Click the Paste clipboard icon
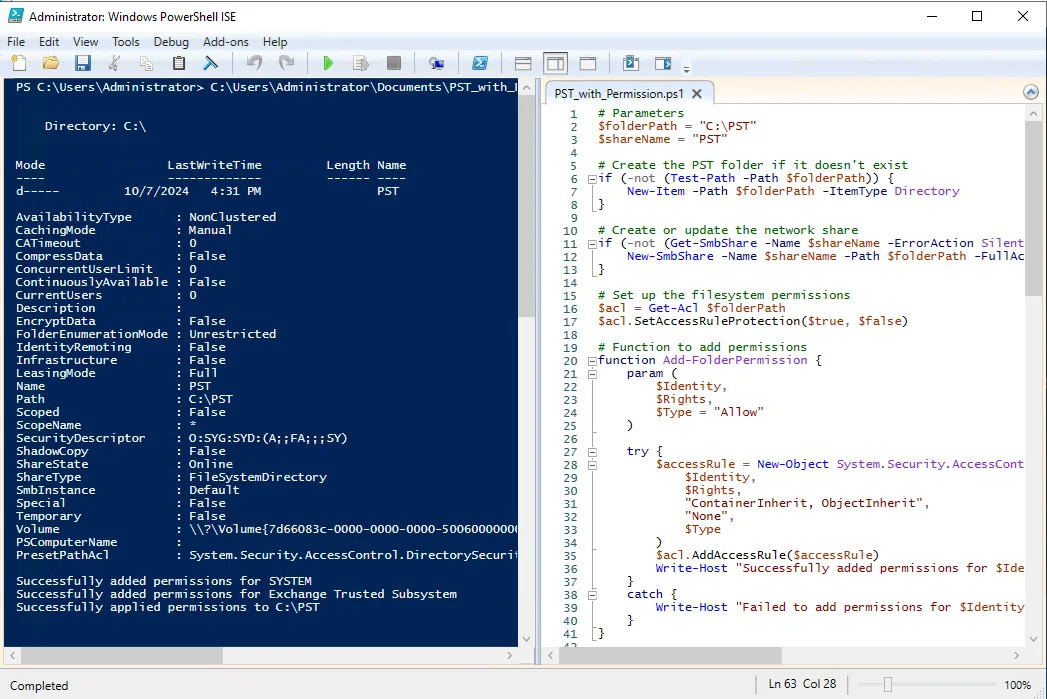The width and height of the screenshot is (1047, 699). click(178, 63)
